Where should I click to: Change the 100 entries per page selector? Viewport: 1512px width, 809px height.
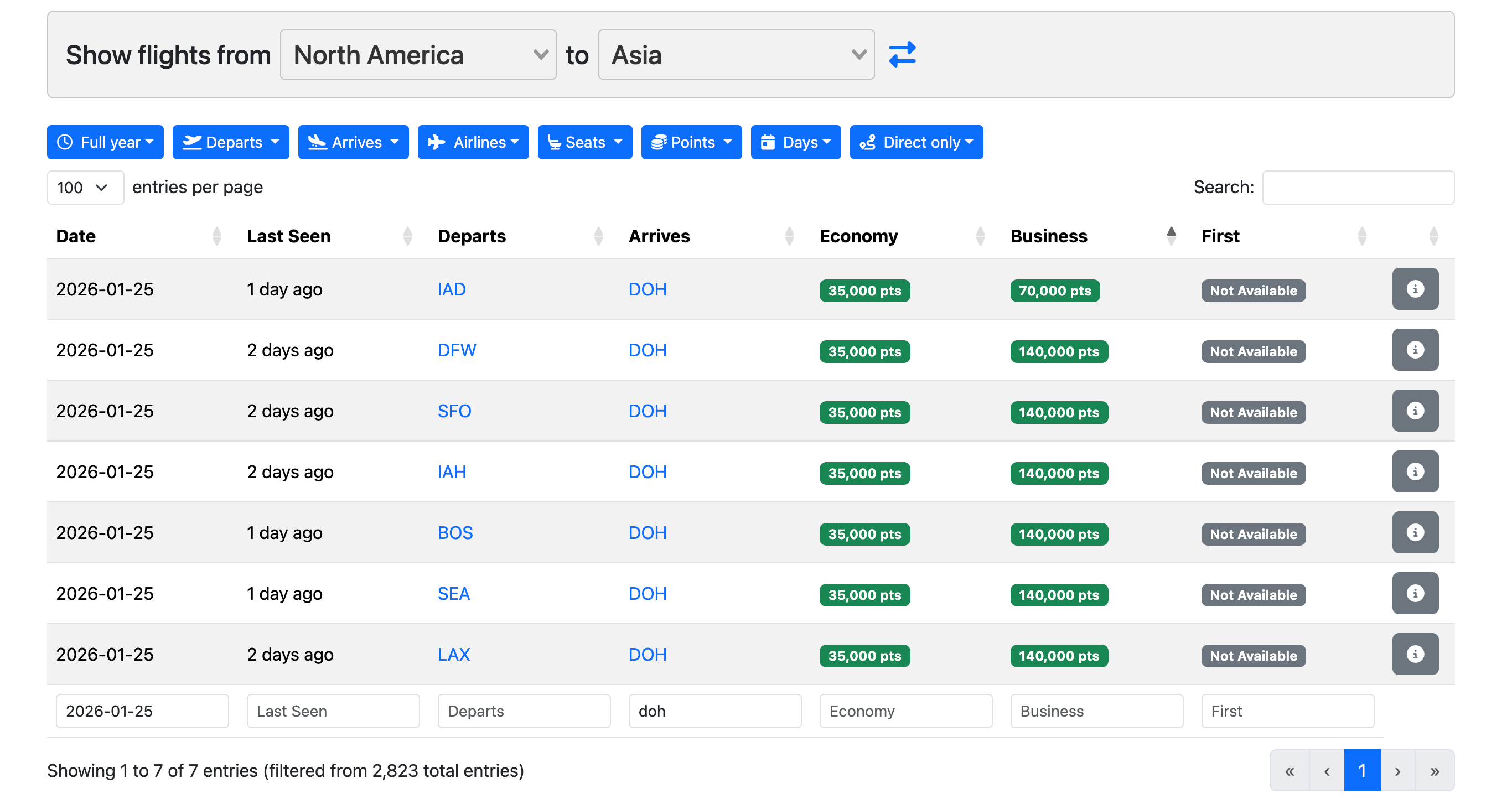(x=85, y=188)
